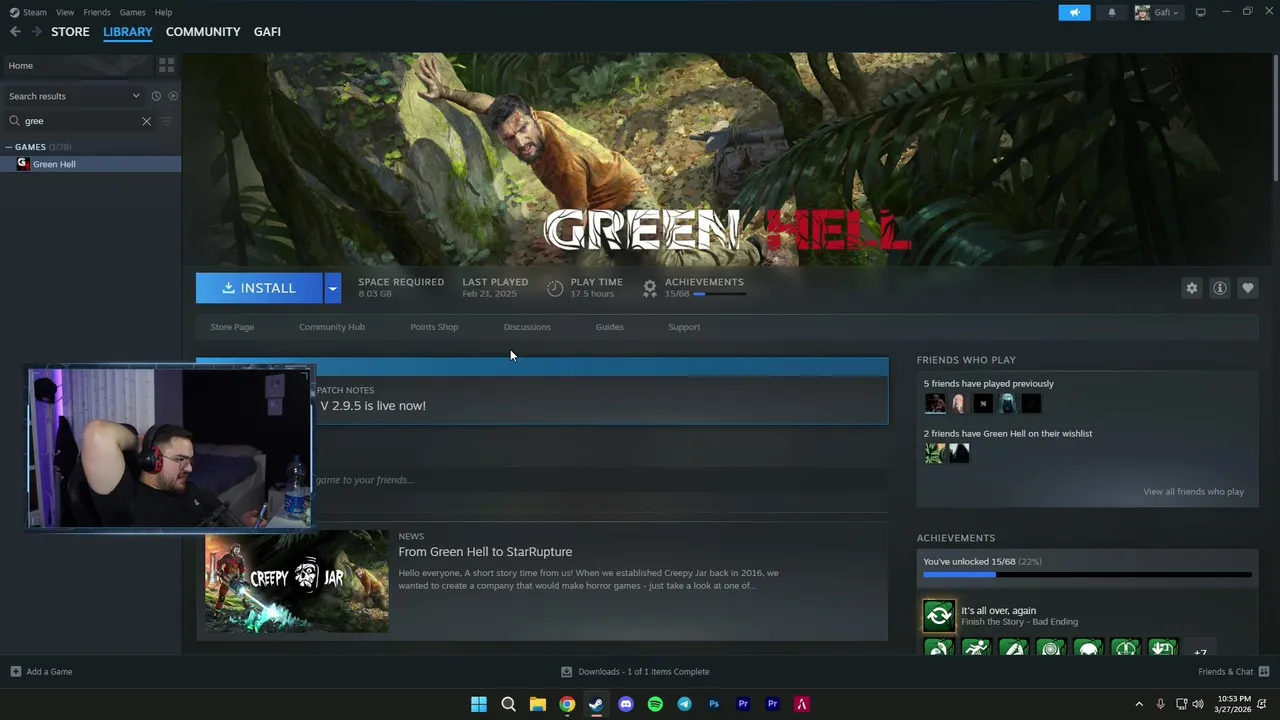Open the Support link
Image resolution: width=1280 pixels, height=720 pixels.
coord(684,327)
